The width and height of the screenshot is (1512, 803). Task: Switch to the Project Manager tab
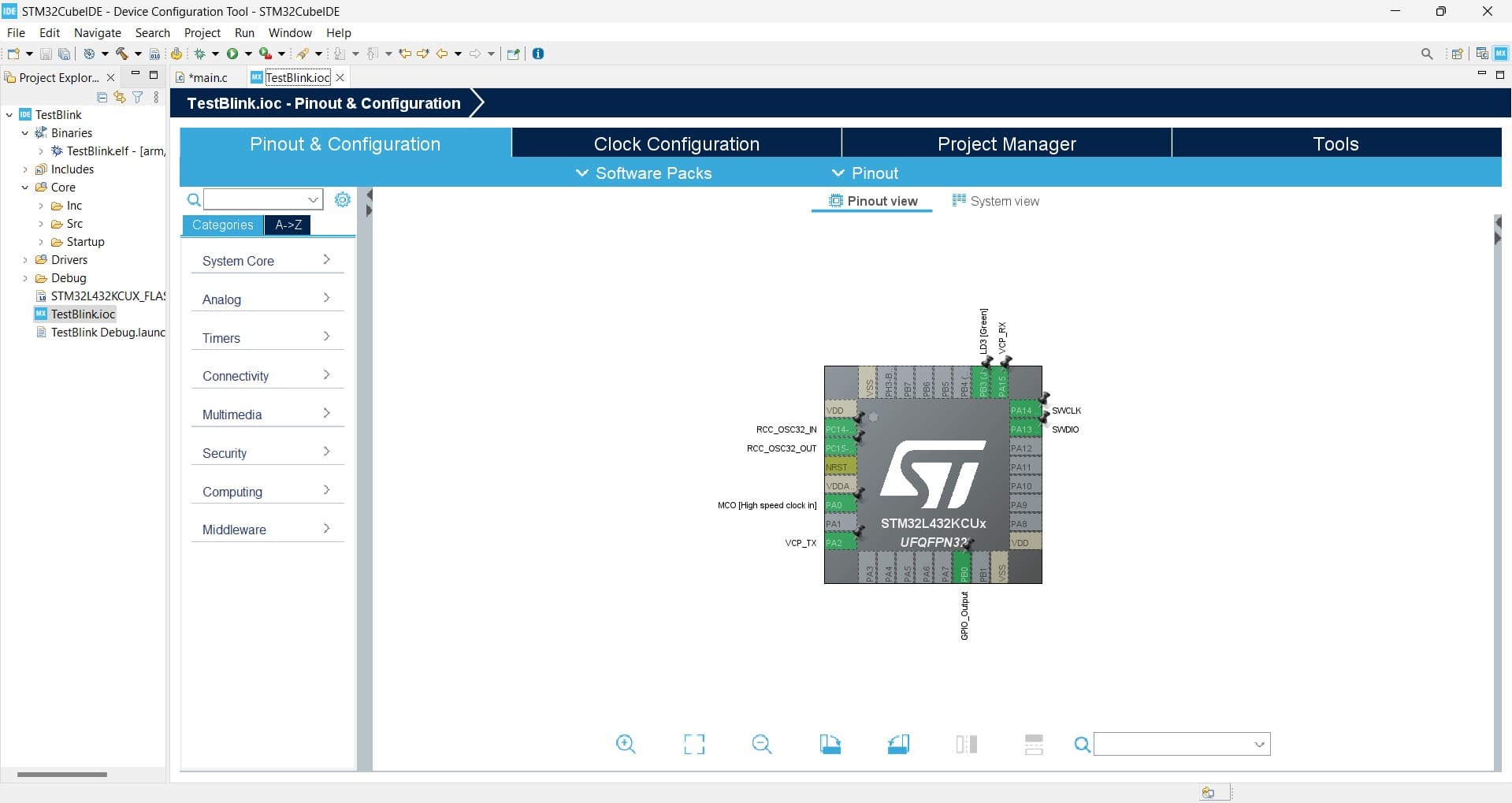[1006, 143]
